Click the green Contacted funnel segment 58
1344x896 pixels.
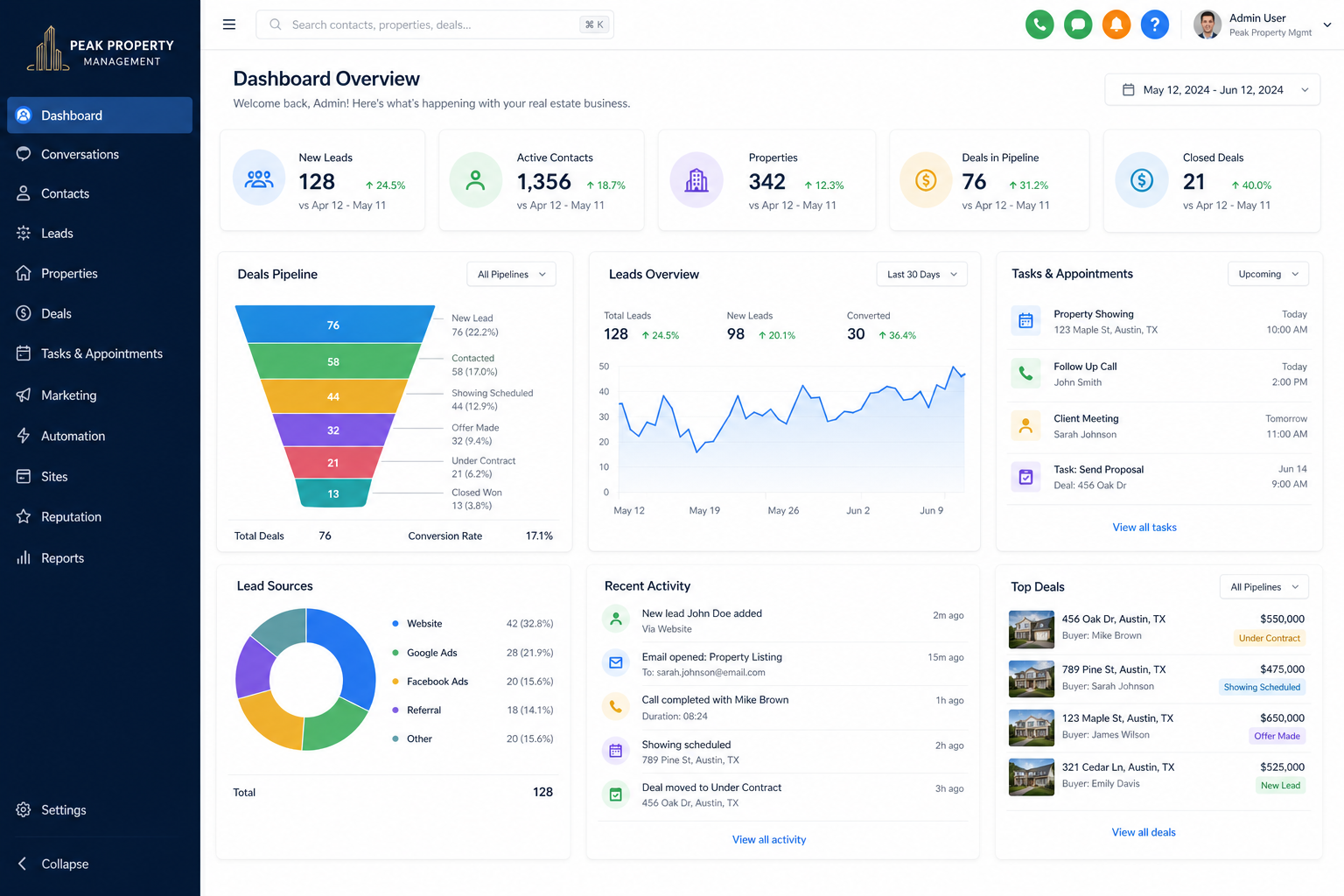[x=333, y=361]
